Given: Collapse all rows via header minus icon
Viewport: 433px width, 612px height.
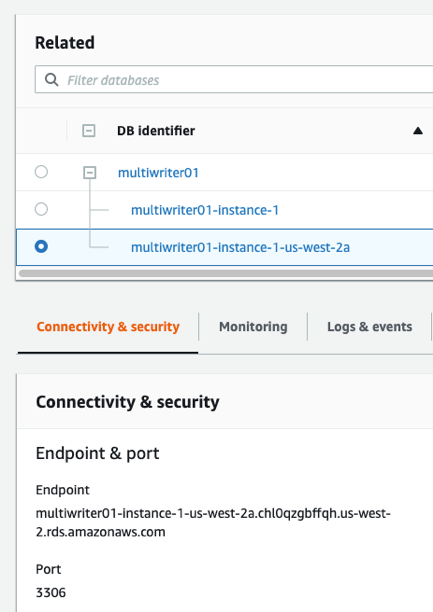Looking at the screenshot, I should click(89, 130).
